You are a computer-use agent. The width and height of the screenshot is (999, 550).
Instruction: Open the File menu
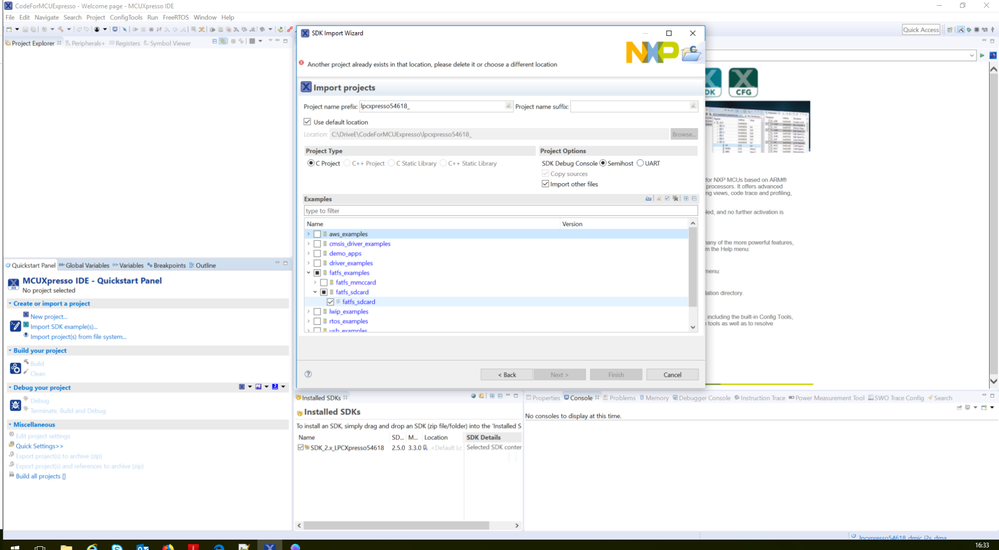click(10, 17)
